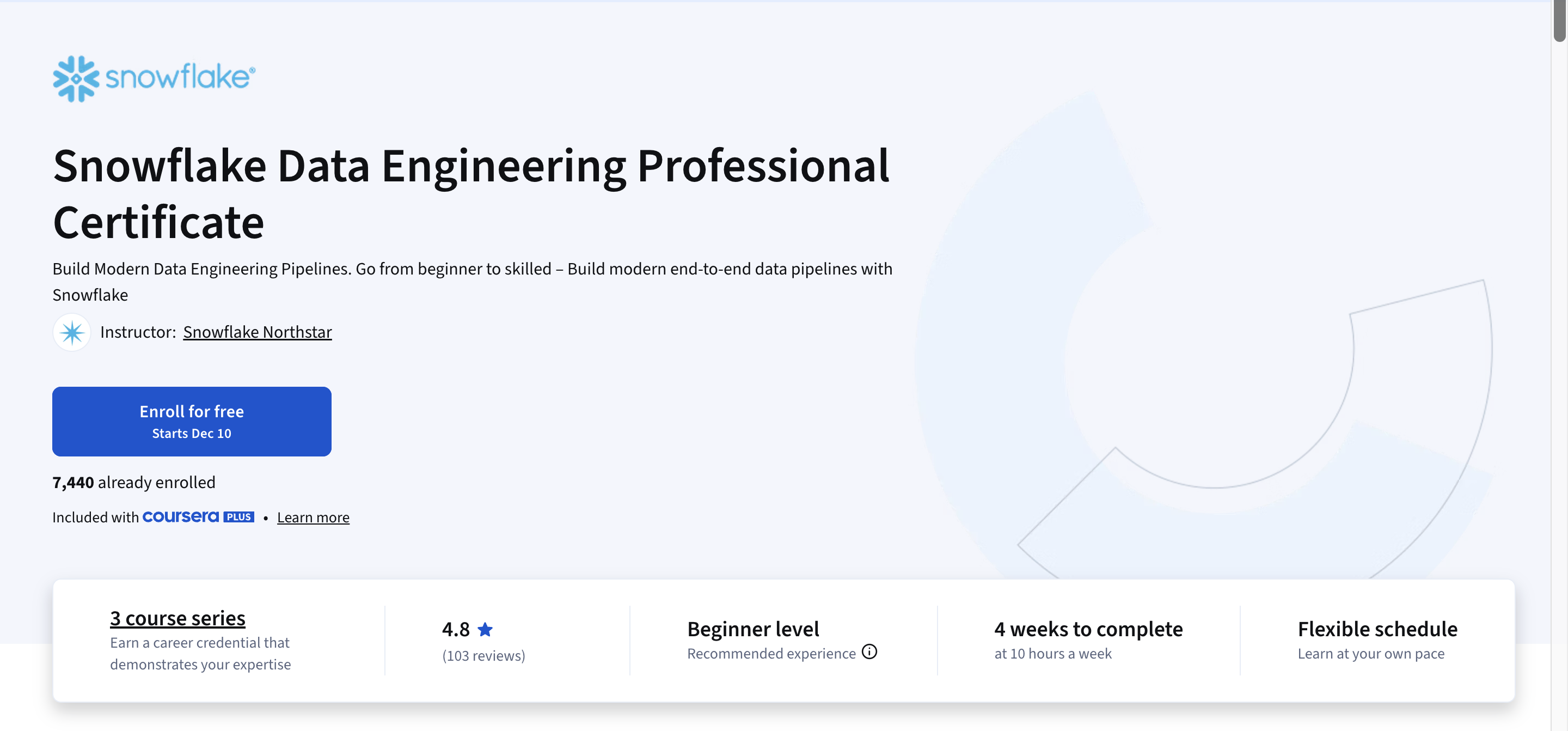
Task: Click the blue star beside the 4.8 rating
Action: [x=485, y=630]
